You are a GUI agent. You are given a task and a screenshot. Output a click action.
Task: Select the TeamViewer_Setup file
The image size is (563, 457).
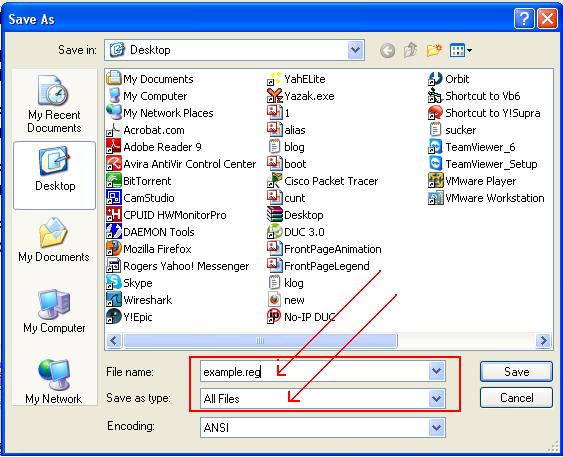(483, 164)
